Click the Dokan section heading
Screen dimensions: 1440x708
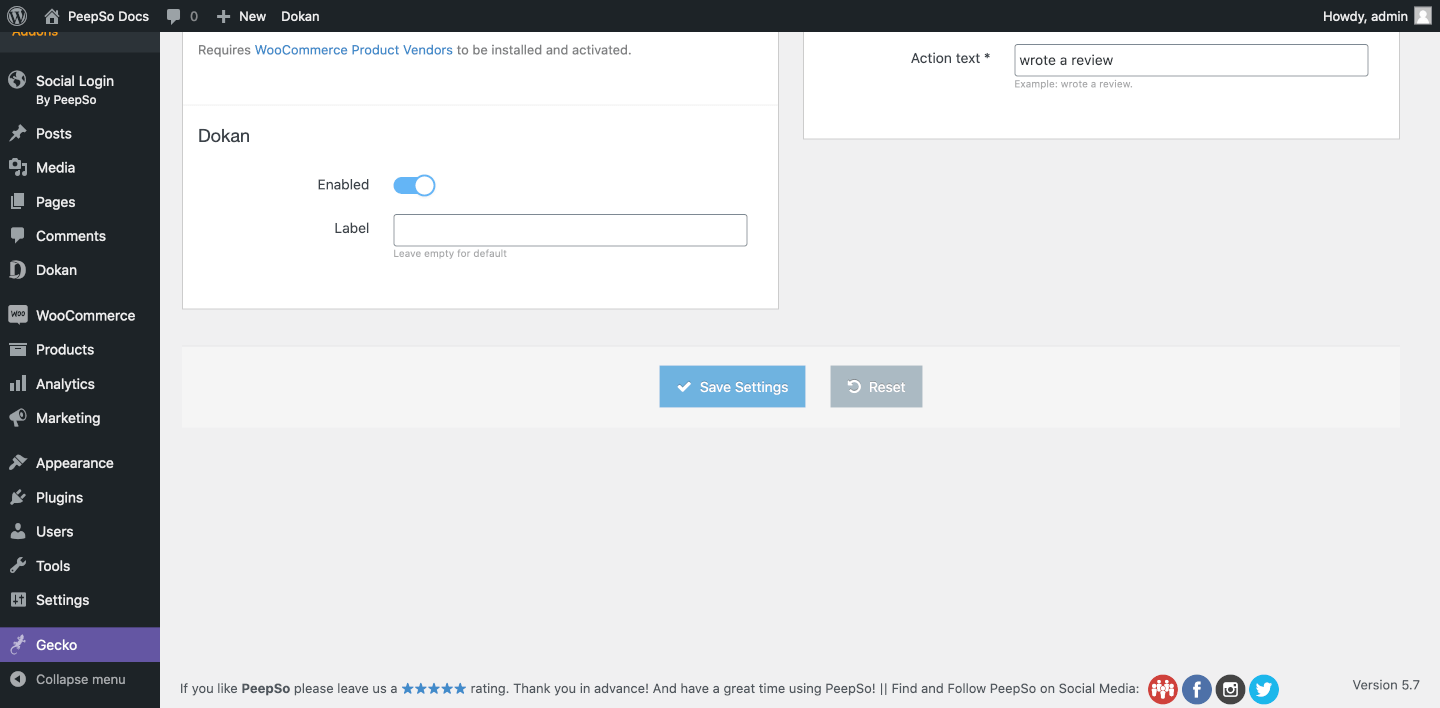point(224,136)
